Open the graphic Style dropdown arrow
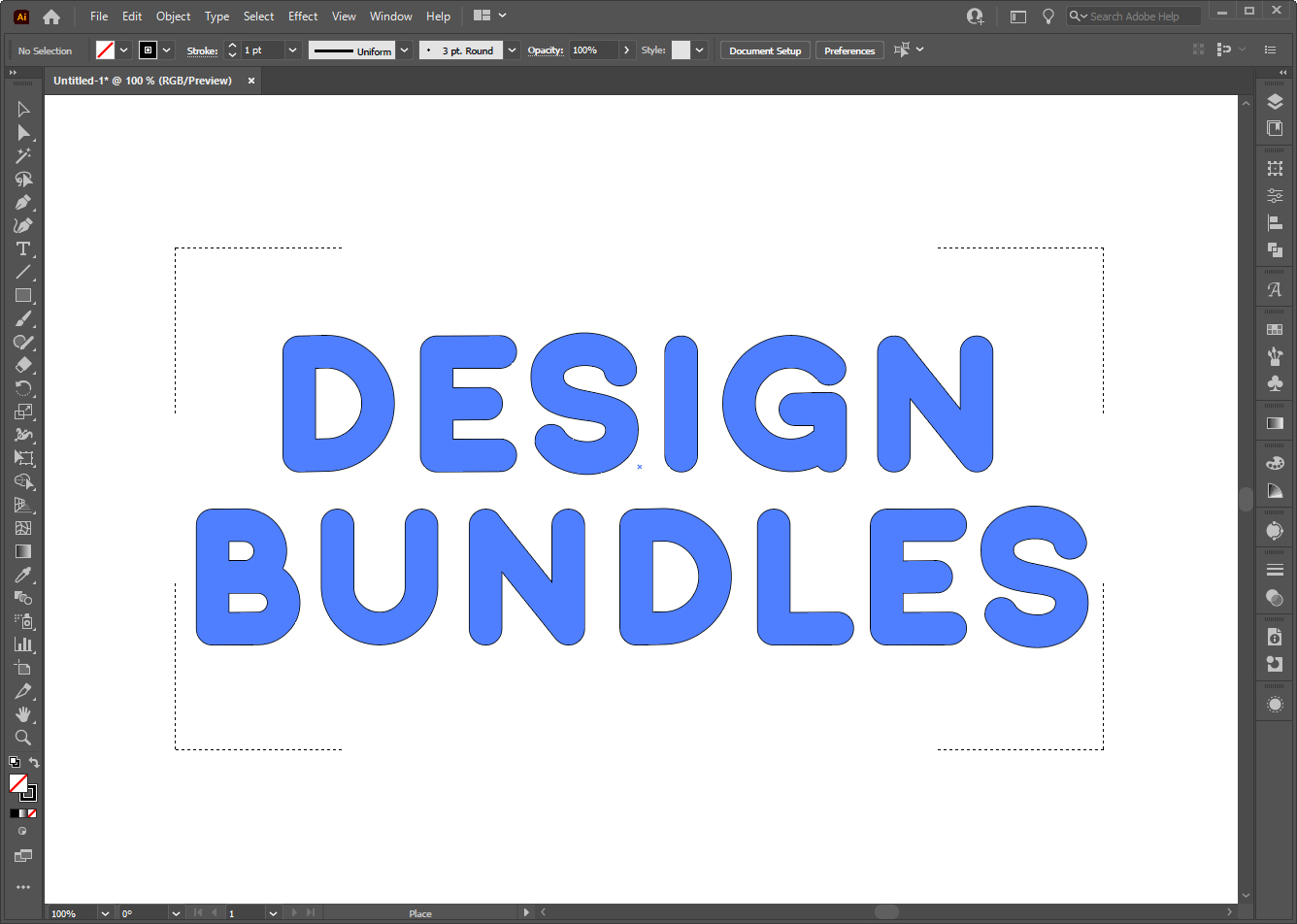The image size is (1297, 924). pos(700,50)
